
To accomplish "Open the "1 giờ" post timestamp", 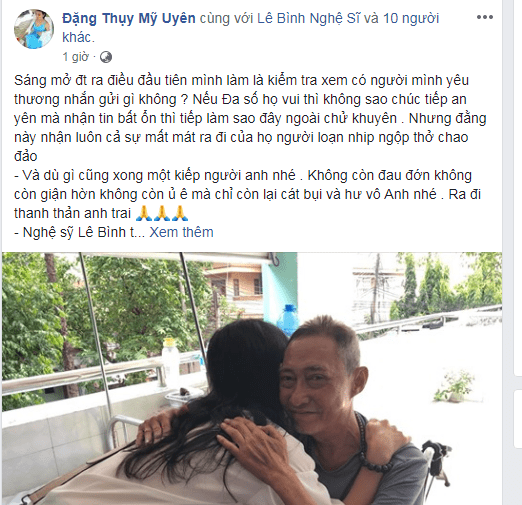I will coord(75,57).
